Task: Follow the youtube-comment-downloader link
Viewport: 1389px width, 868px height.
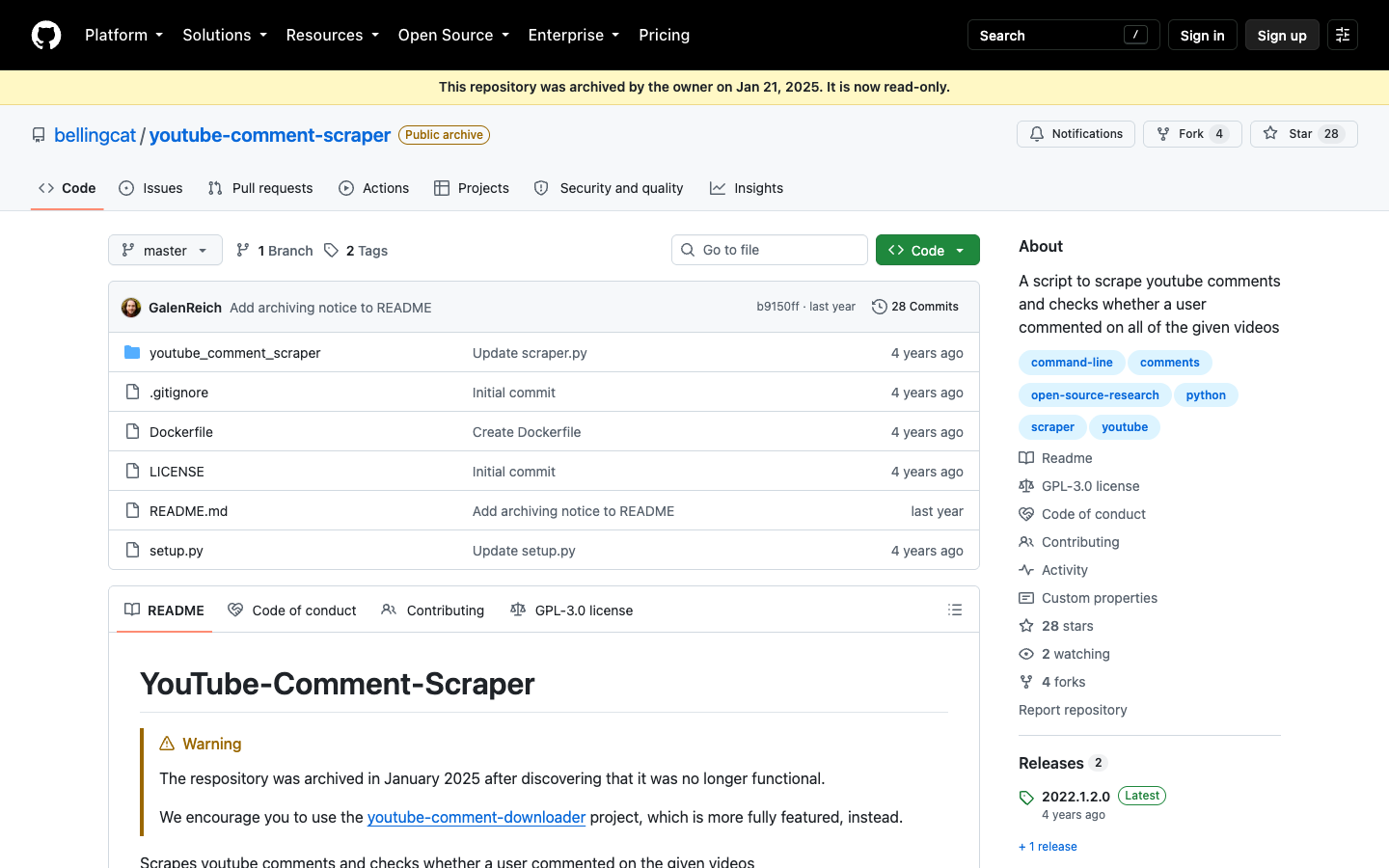Action: pos(477,817)
